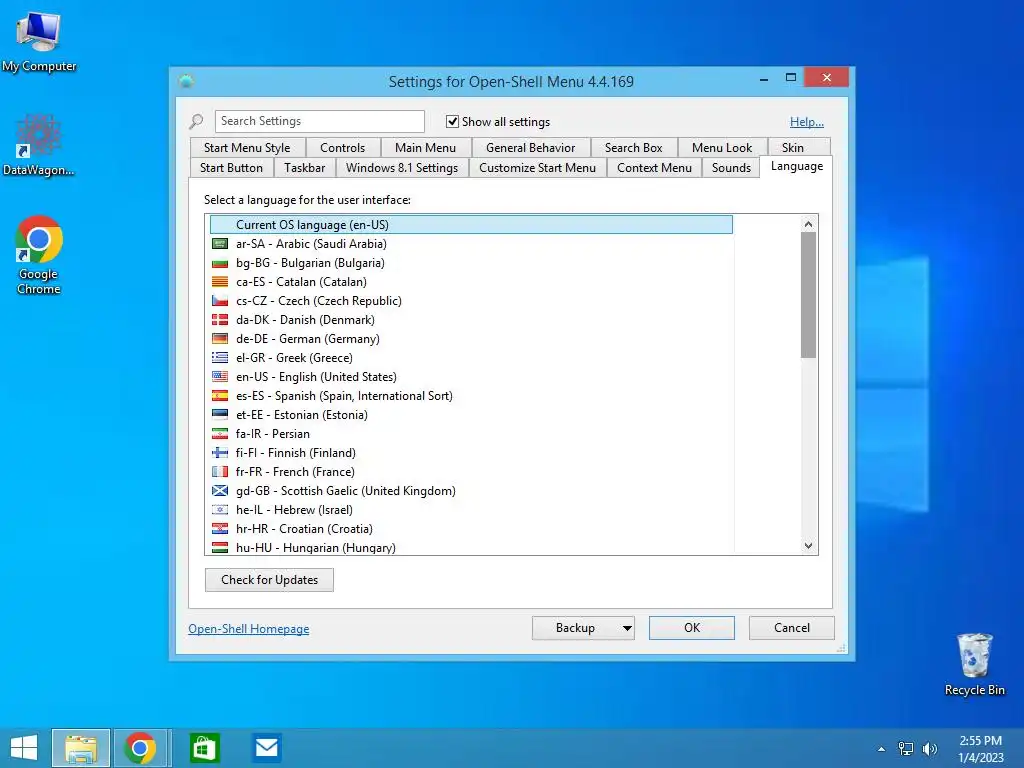1024x768 pixels.
Task: Open Windows 8.1 Settings tab
Action: tap(402, 168)
